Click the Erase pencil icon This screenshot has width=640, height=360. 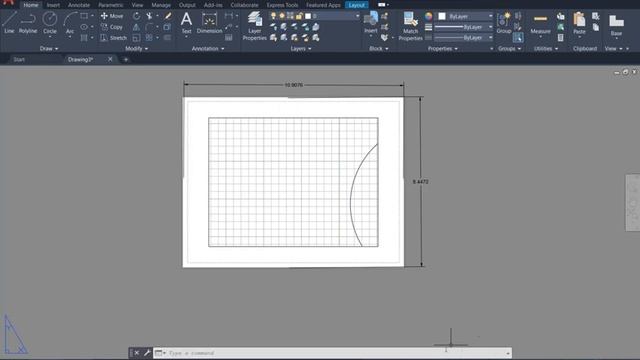click(x=168, y=16)
